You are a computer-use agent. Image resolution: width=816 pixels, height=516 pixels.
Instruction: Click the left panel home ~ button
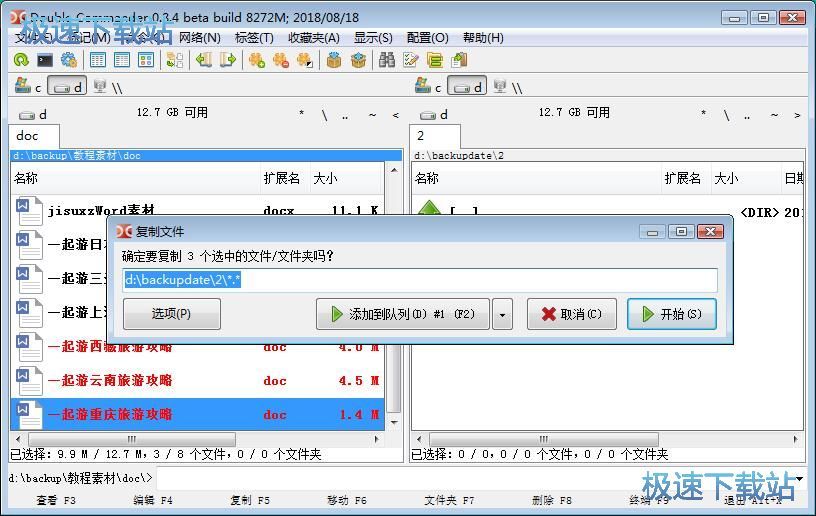point(372,115)
